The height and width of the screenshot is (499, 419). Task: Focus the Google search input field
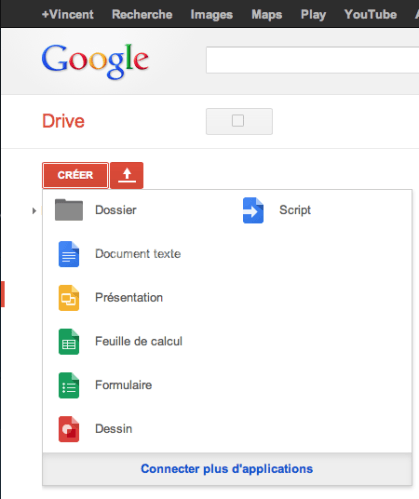click(312, 60)
